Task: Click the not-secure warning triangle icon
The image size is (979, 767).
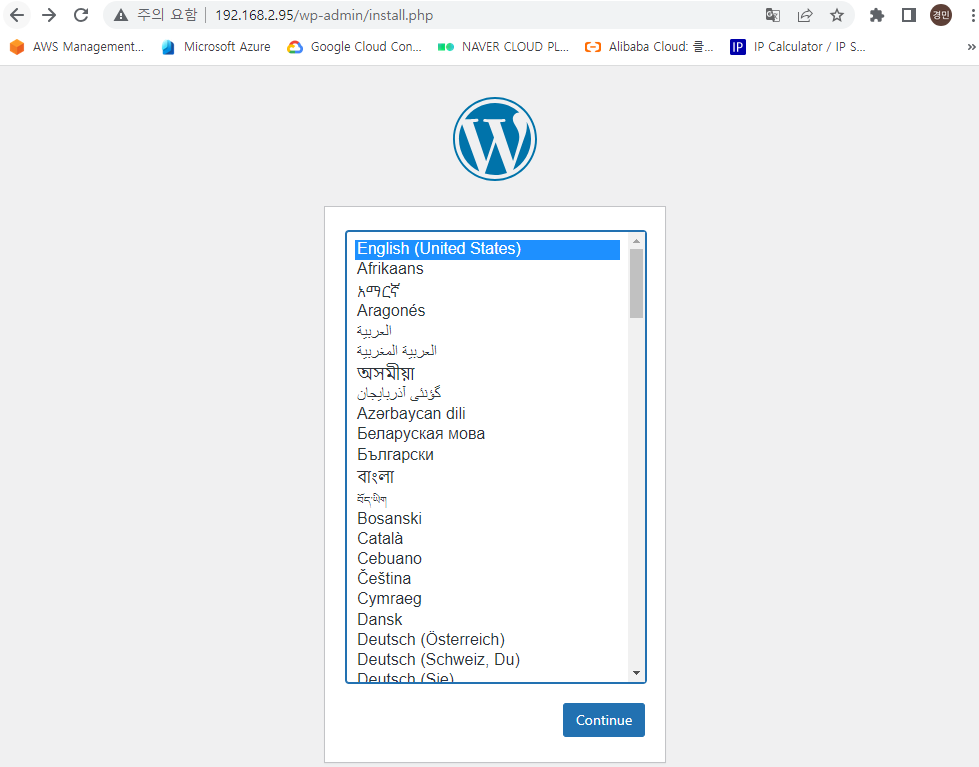Action: (121, 15)
